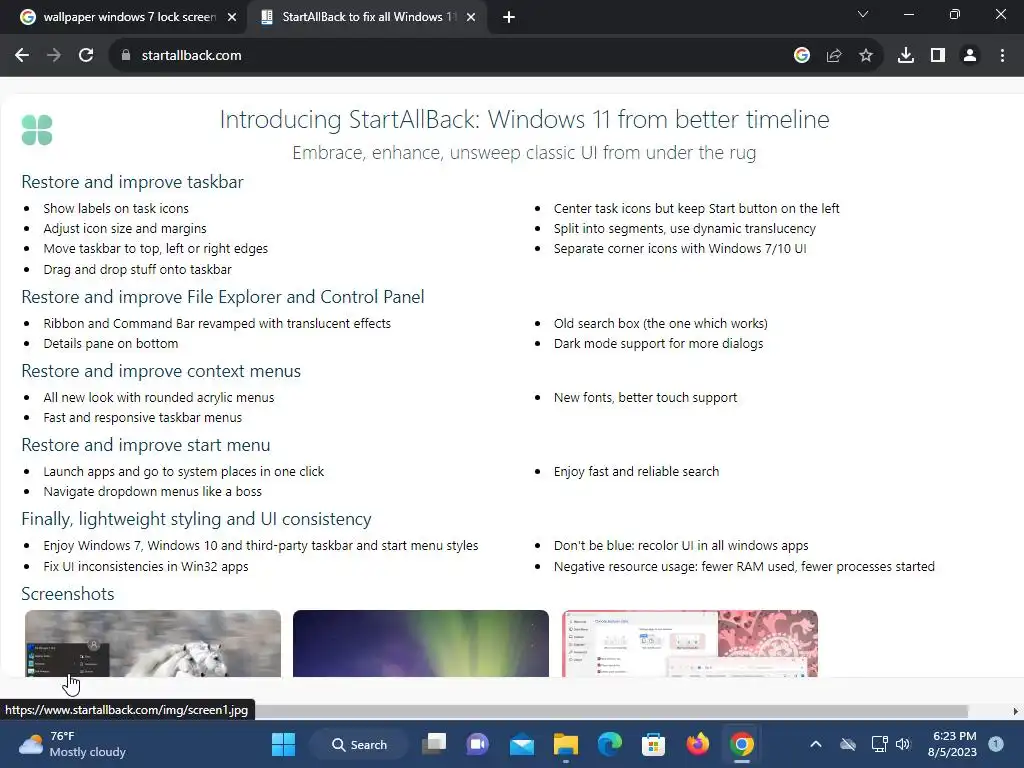The image size is (1024, 768).
Task: Open the Chrome profile icon
Action: [x=970, y=56]
